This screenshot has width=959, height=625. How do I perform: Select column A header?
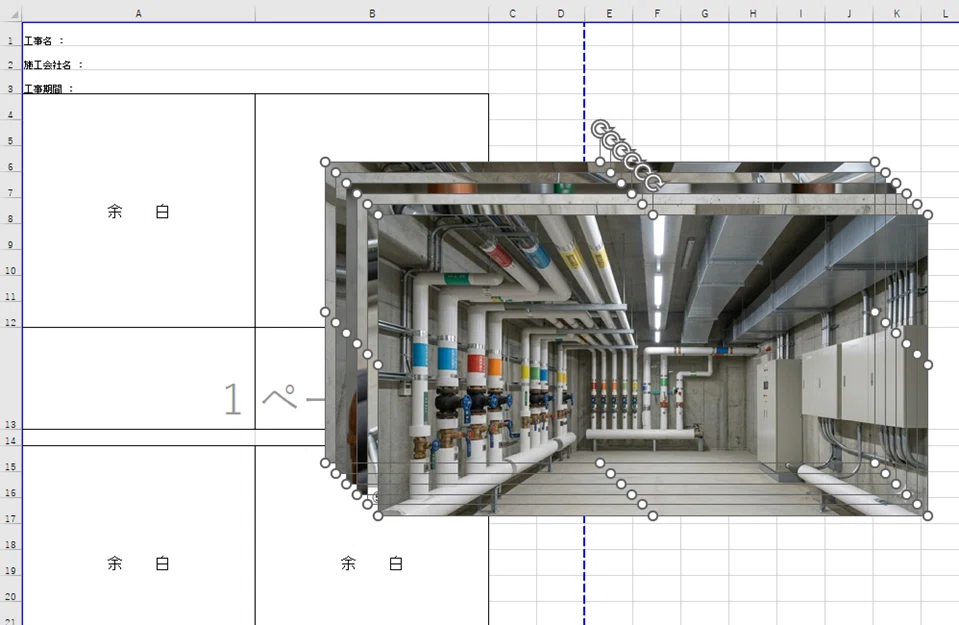tap(139, 13)
